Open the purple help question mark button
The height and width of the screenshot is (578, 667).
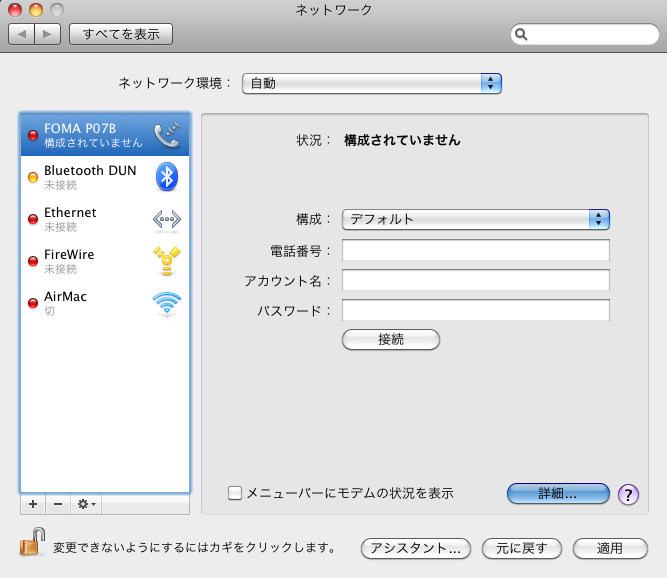(x=628, y=494)
